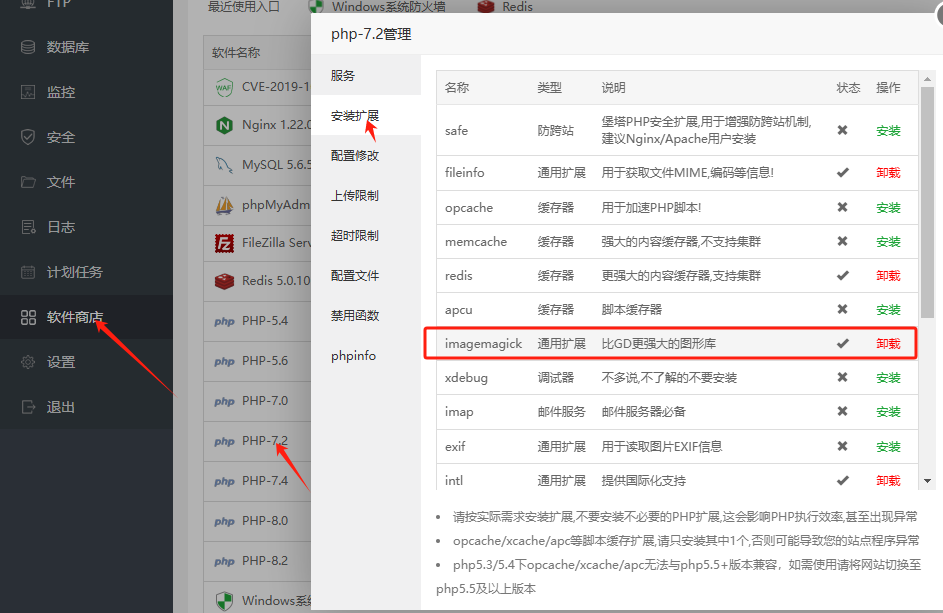The image size is (943, 613).
Task: Uninstall the intl extension
Action: [x=888, y=481]
